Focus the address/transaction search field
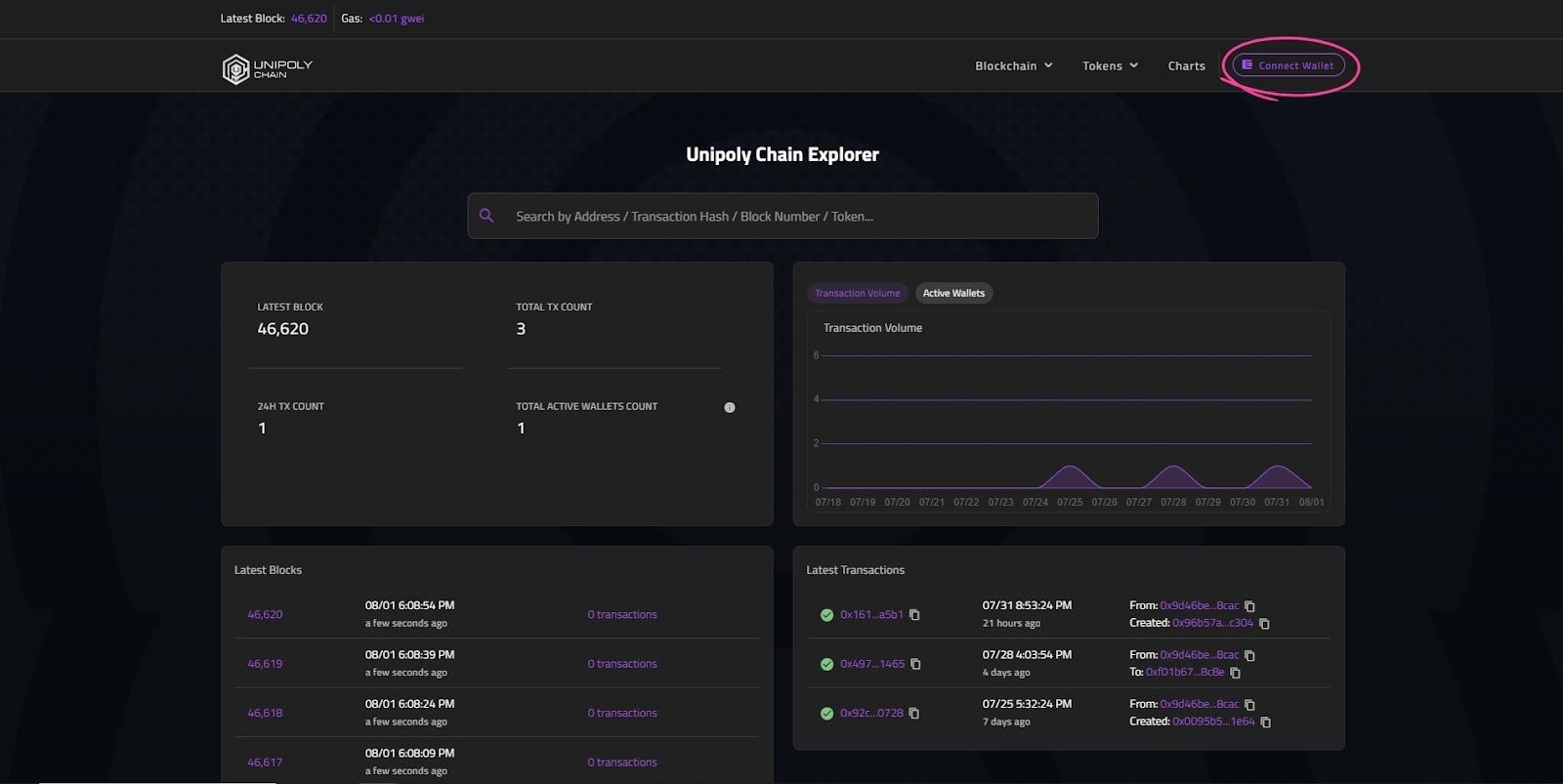The height and width of the screenshot is (784, 1563). pyautogui.click(x=782, y=216)
